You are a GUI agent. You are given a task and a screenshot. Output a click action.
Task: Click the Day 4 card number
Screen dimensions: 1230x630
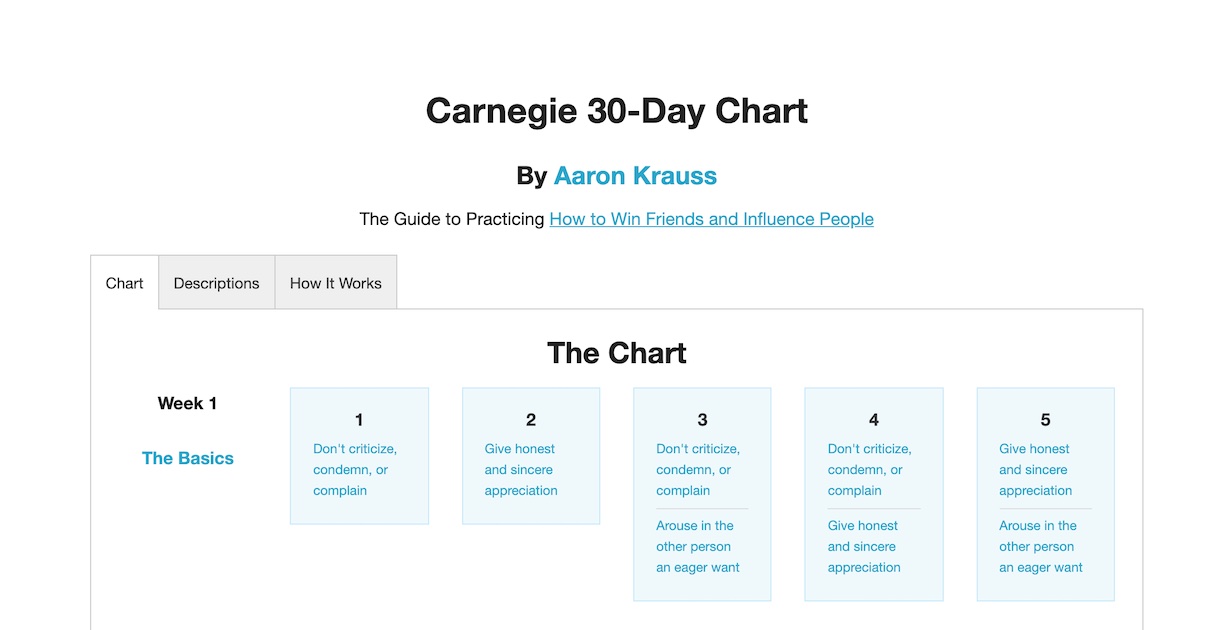coord(874,420)
